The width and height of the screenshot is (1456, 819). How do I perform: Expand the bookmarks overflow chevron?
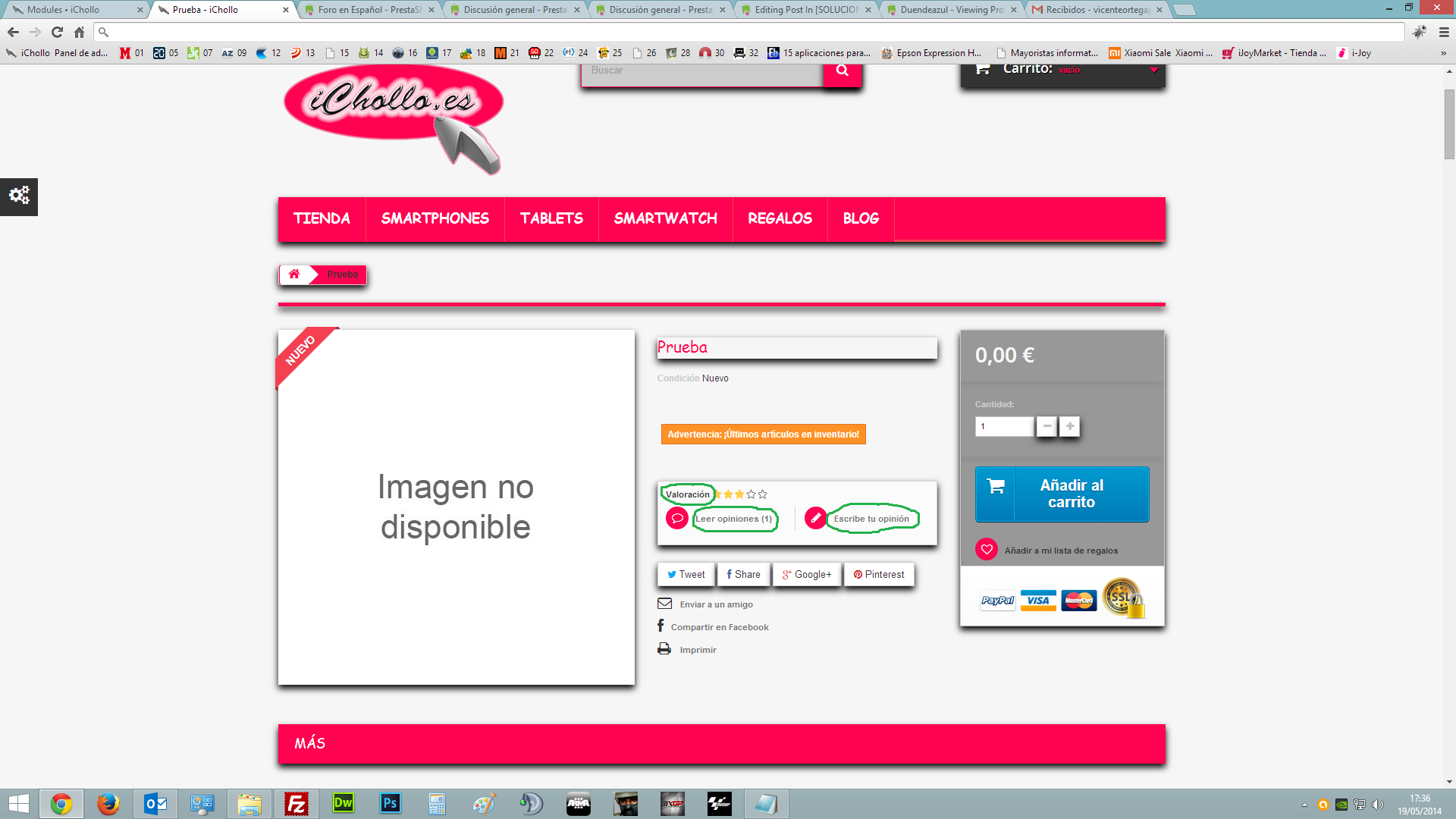(x=1443, y=53)
